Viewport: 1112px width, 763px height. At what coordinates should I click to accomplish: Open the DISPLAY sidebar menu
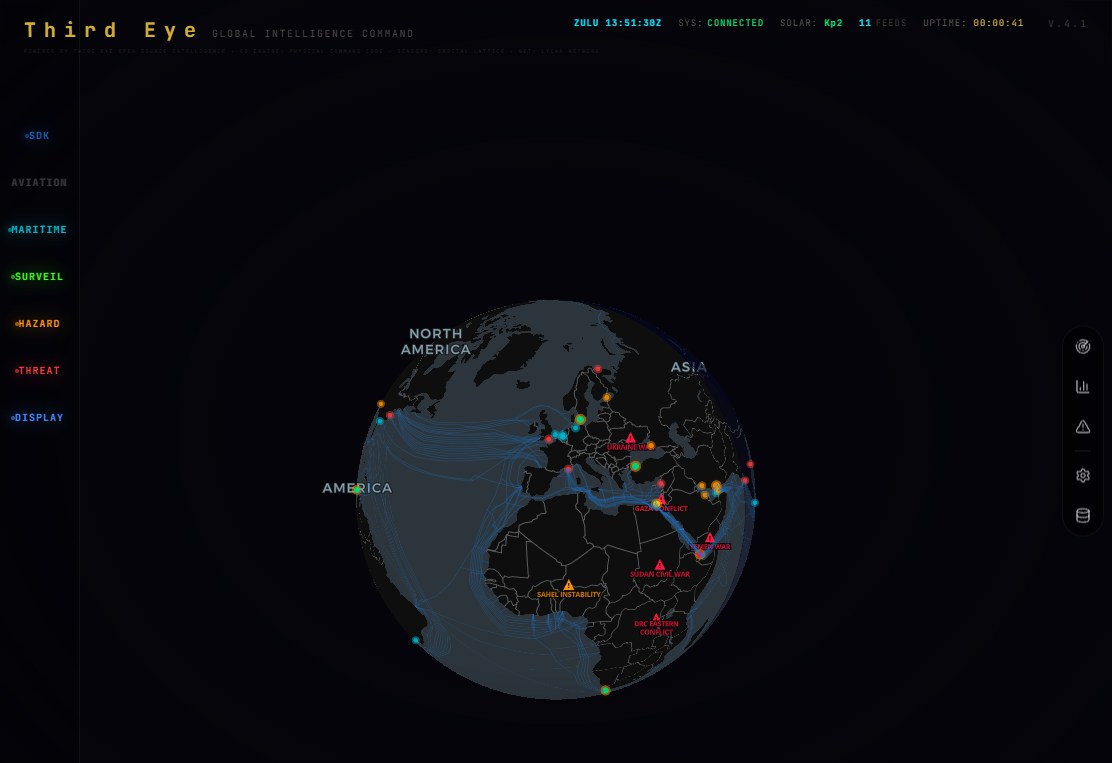coord(38,418)
